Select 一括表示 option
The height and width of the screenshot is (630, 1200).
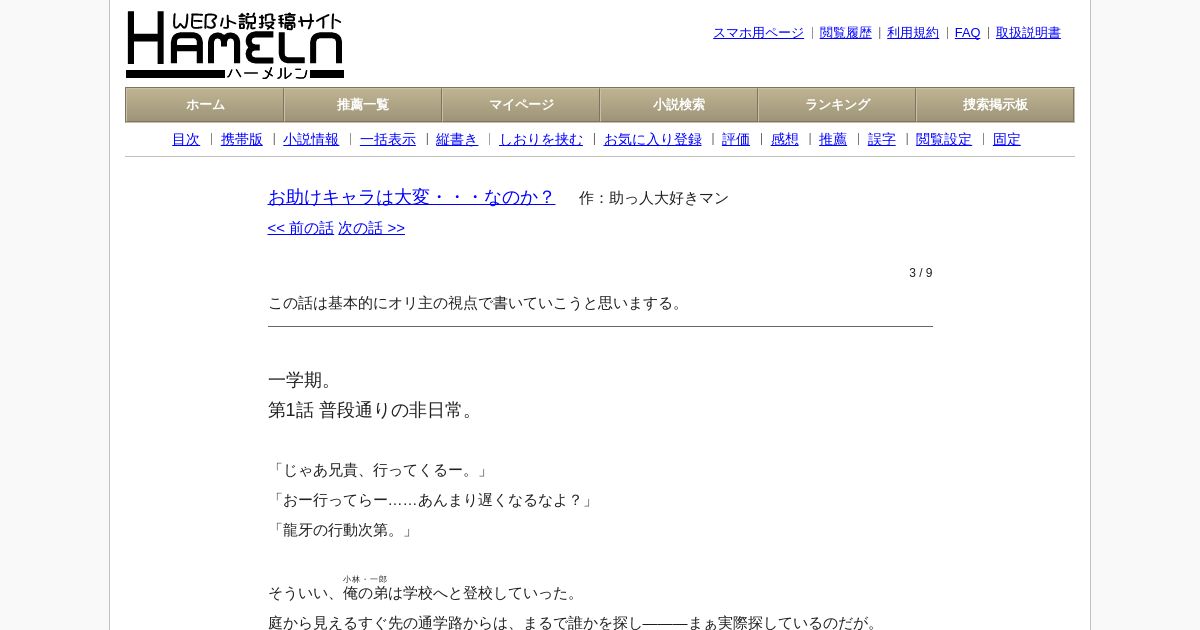coord(388,140)
